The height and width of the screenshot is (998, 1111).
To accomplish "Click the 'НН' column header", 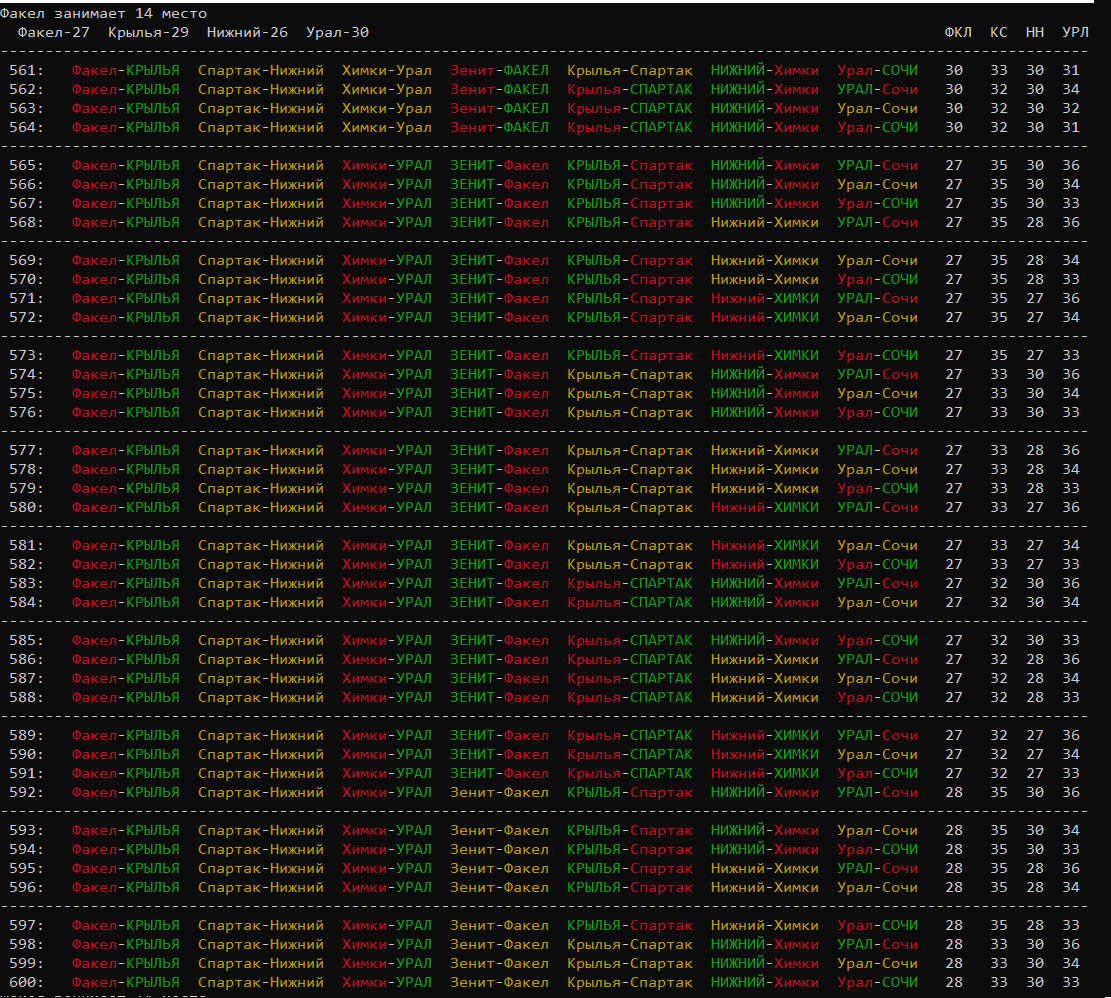I will pyautogui.click(x=1034, y=33).
